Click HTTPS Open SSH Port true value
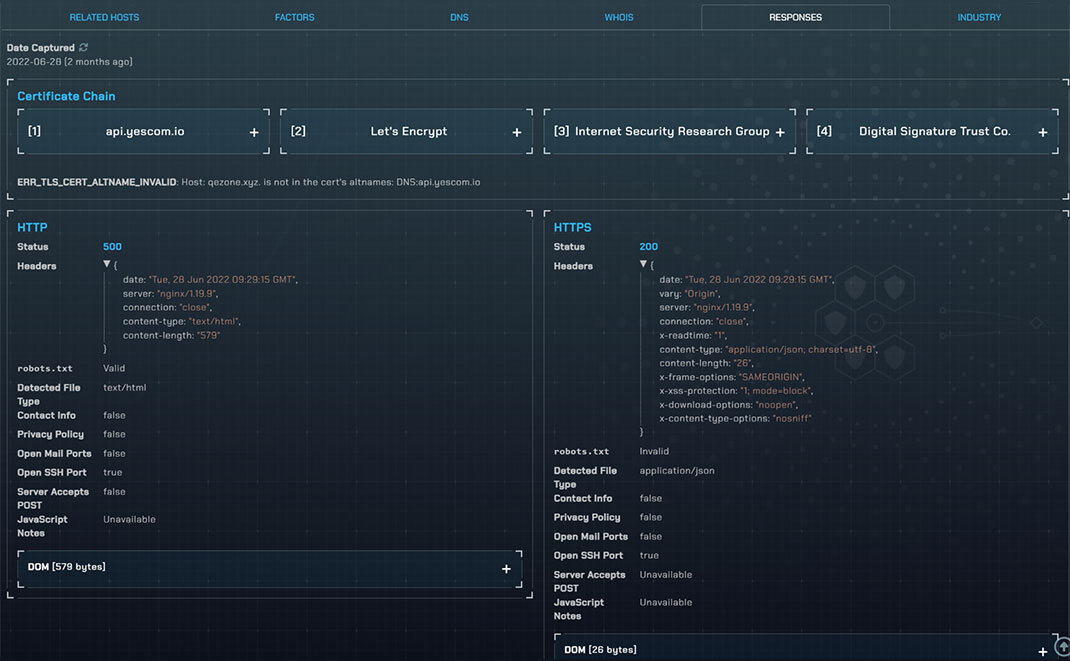Viewport: 1070px width, 661px height. (649, 555)
